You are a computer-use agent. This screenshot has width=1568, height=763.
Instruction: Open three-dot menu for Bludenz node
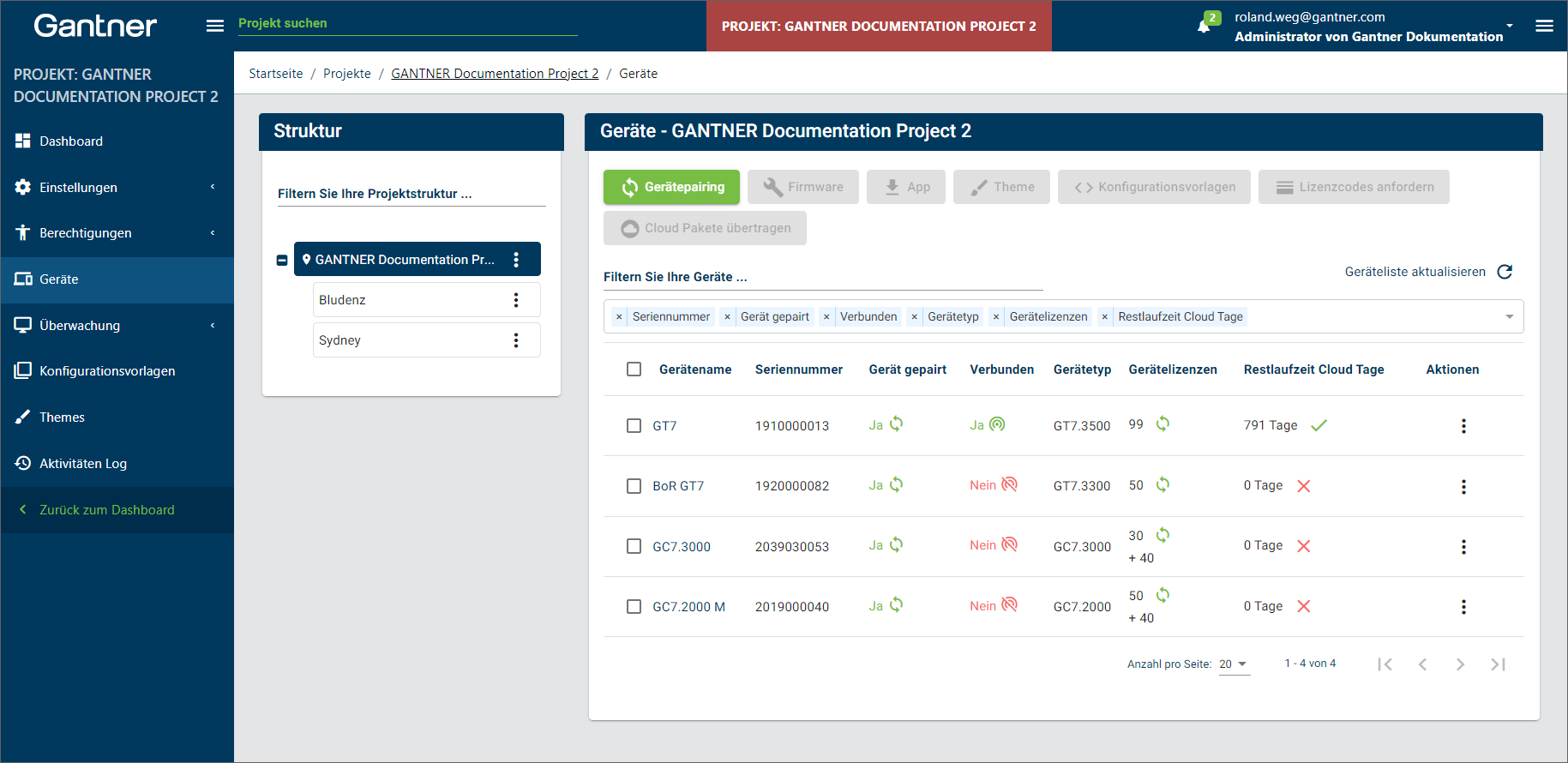516,300
